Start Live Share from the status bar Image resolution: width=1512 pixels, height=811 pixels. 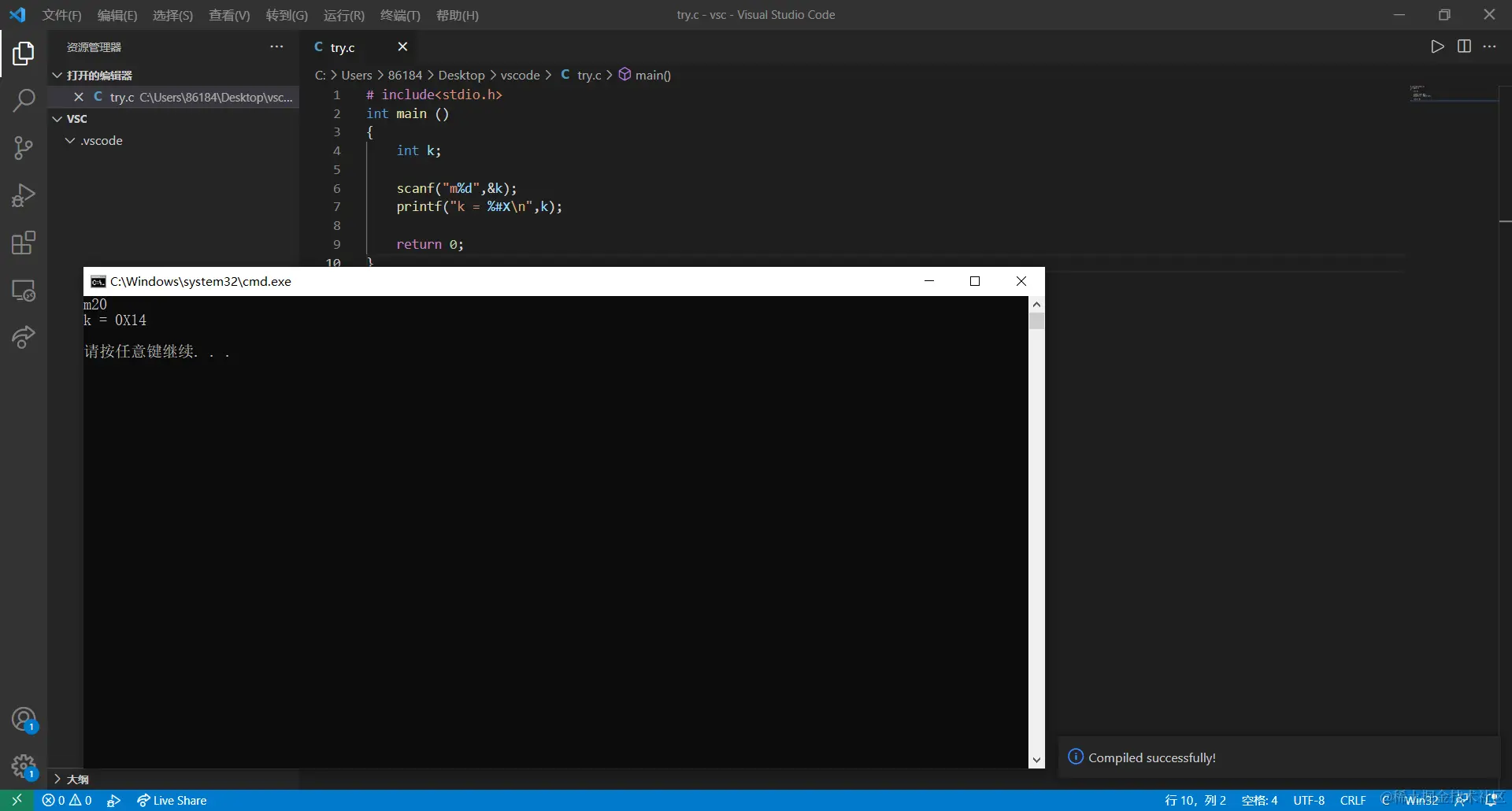coord(172,800)
